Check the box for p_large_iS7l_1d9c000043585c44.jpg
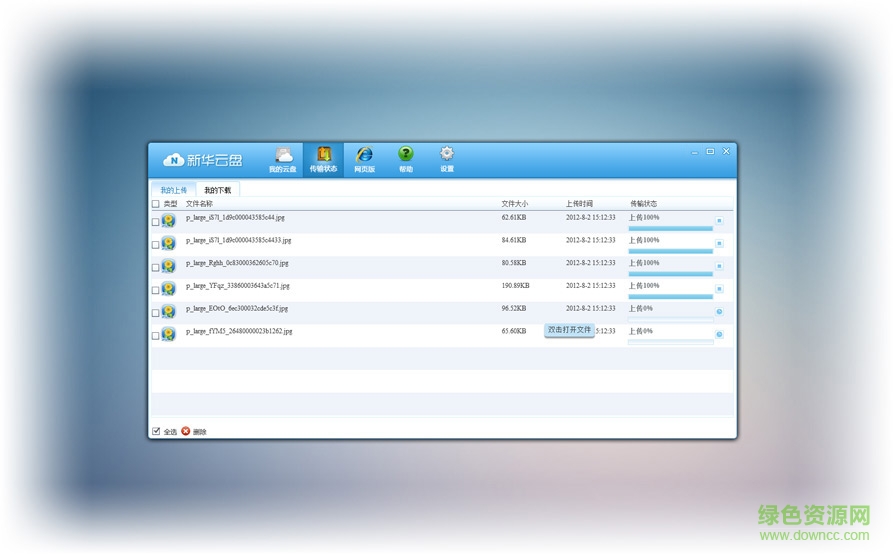Viewport: 893px width, 554px height. (155, 222)
